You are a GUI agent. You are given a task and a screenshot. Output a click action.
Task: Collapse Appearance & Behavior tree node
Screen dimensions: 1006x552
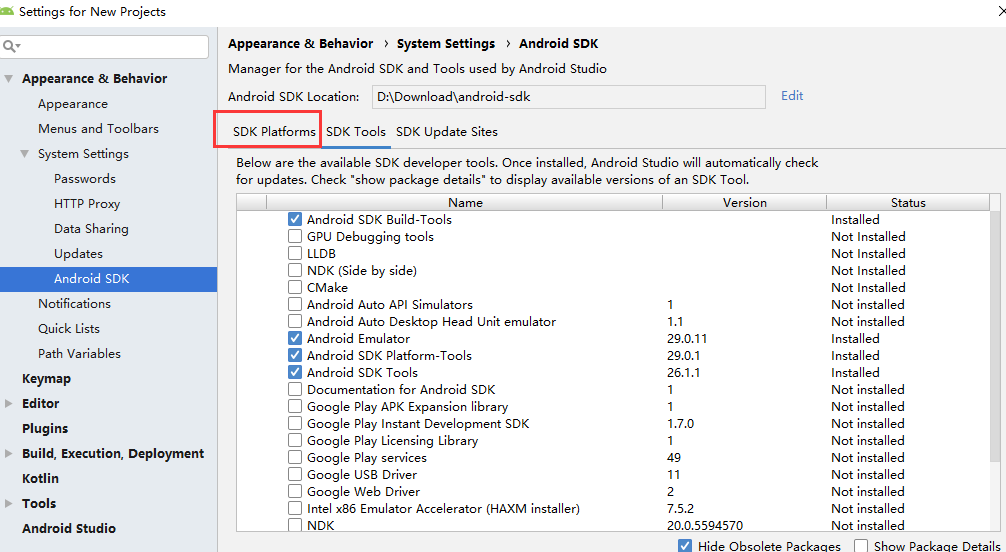pos(8,79)
